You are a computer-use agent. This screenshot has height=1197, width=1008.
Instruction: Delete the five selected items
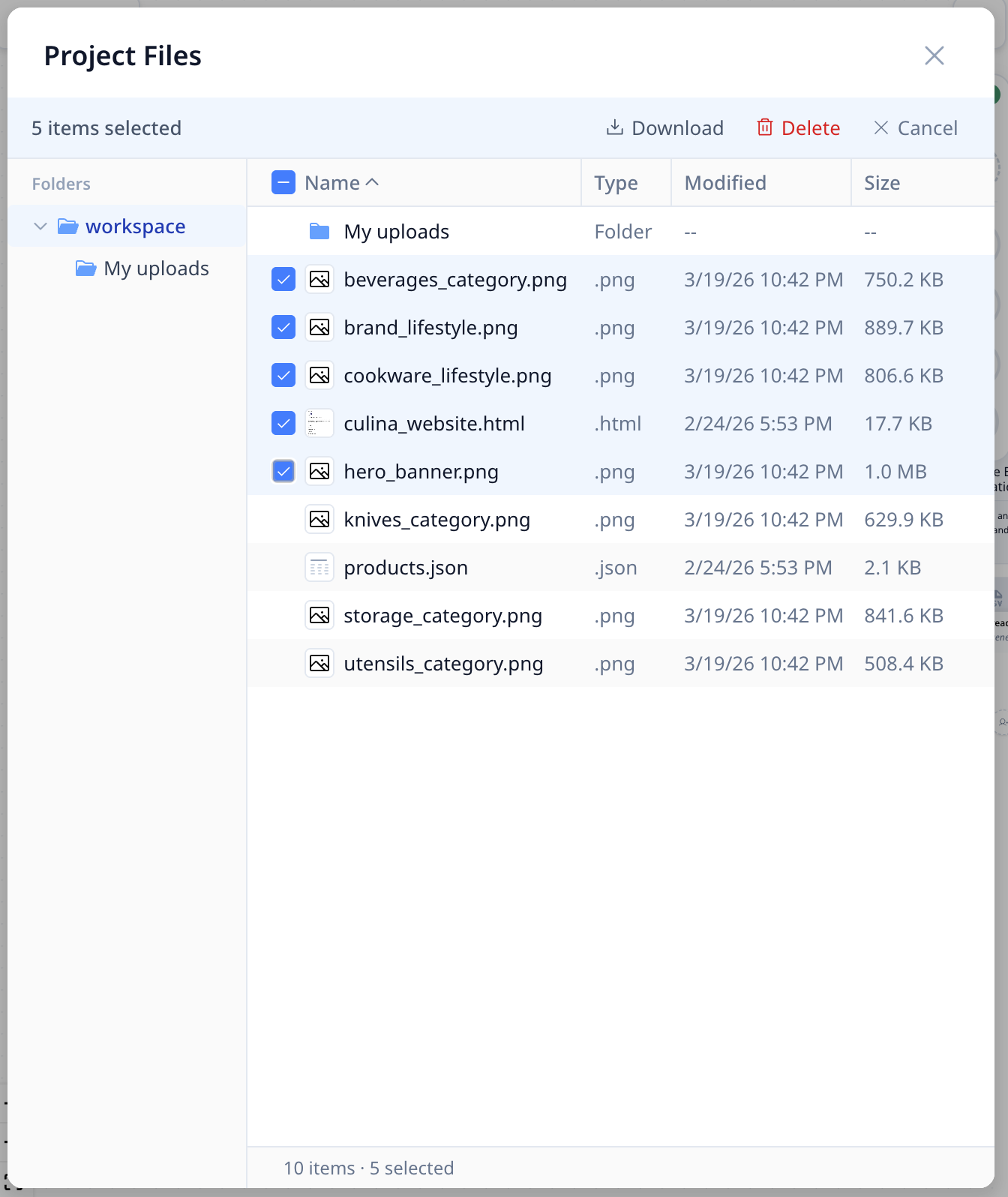[798, 128]
